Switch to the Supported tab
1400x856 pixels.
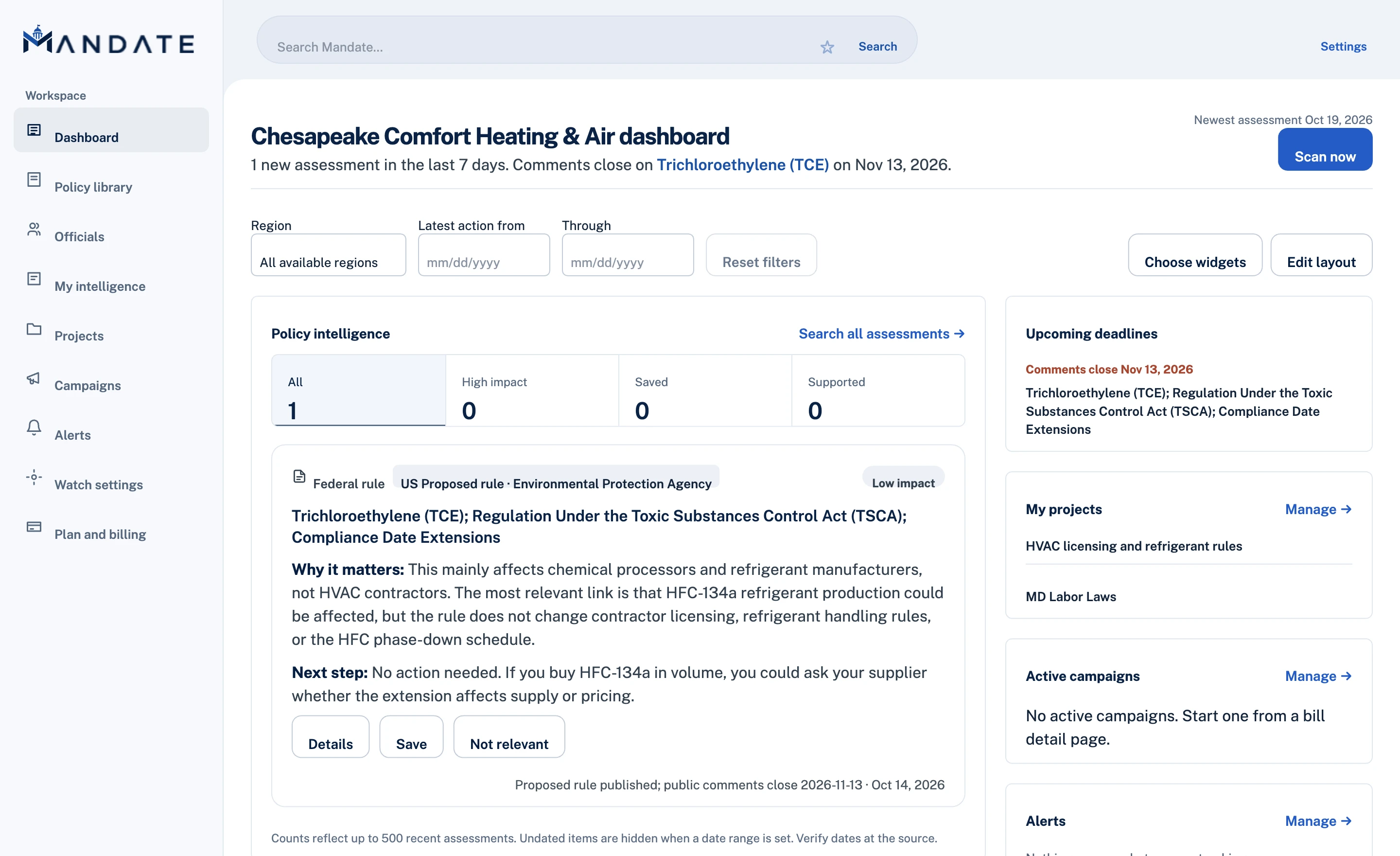[878, 391]
